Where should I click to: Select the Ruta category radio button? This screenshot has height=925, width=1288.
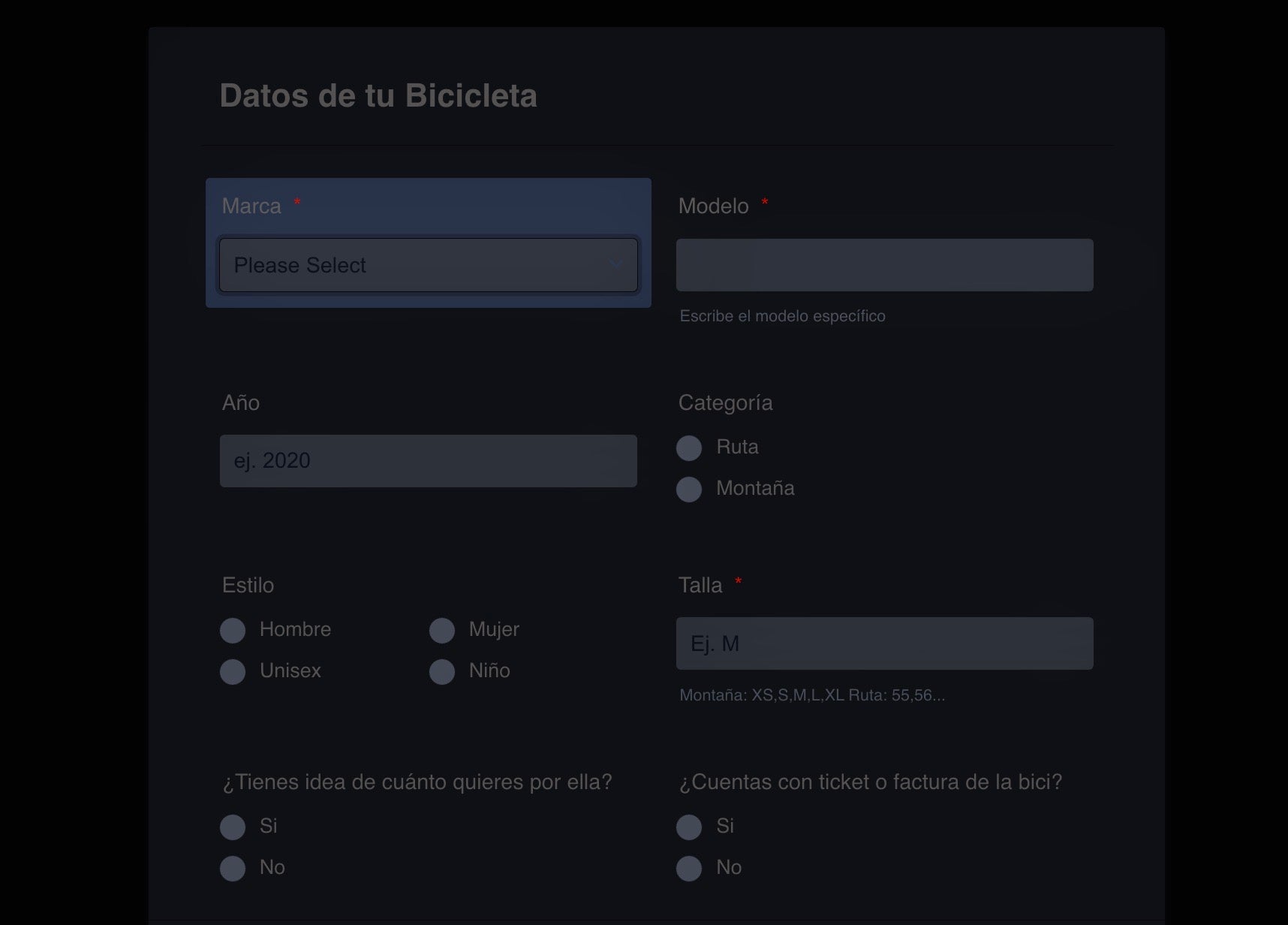[x=689, y=448]
